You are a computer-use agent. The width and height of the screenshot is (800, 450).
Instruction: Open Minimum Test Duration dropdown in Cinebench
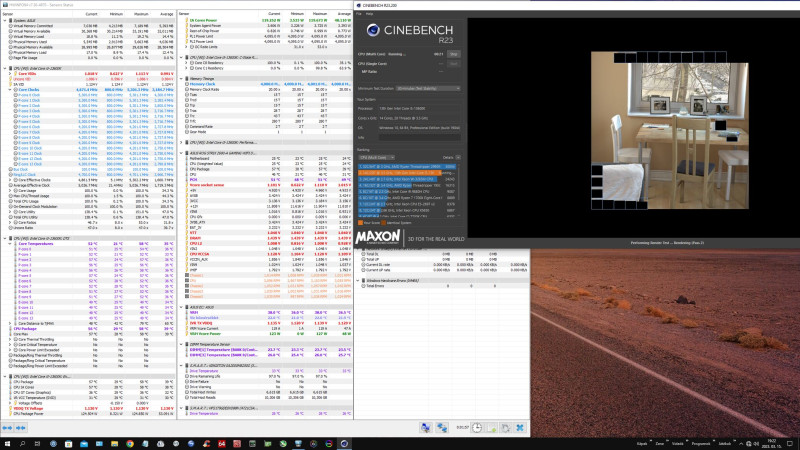point(428,88)
